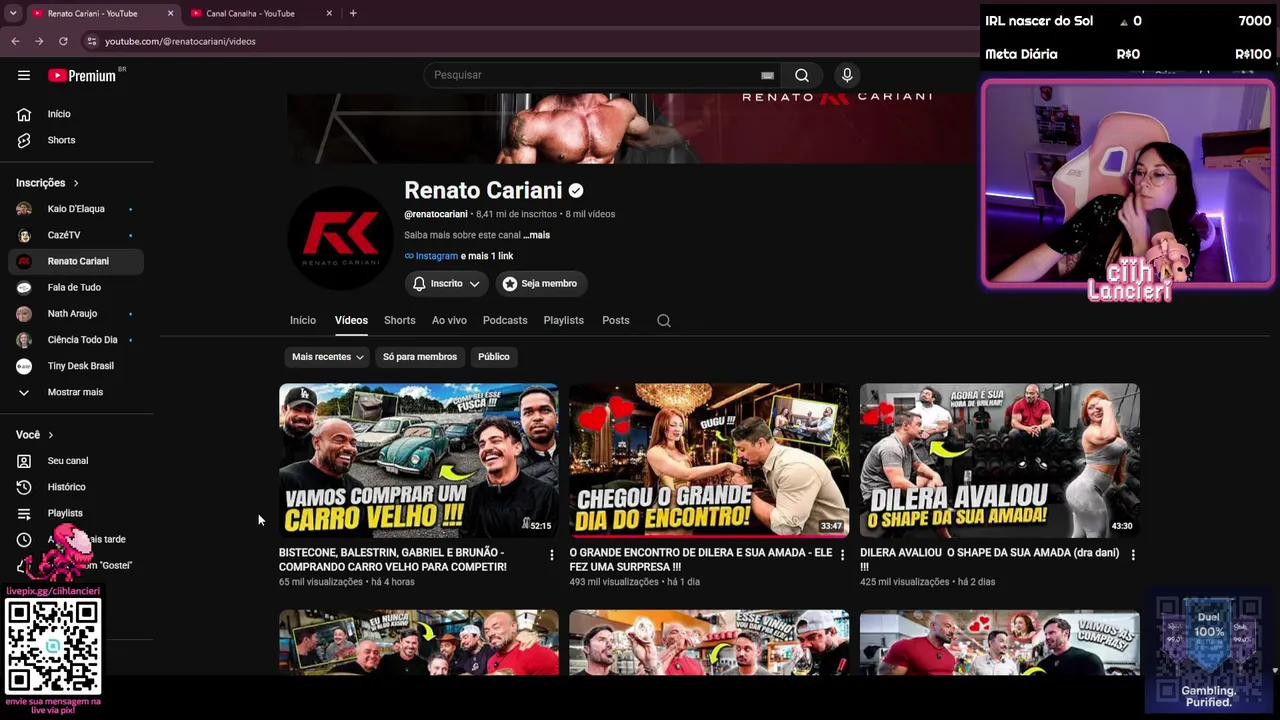
Task: Open video title Dilera Avaliou o Shape
Action: pyautogui.click(x=990, y=560)
